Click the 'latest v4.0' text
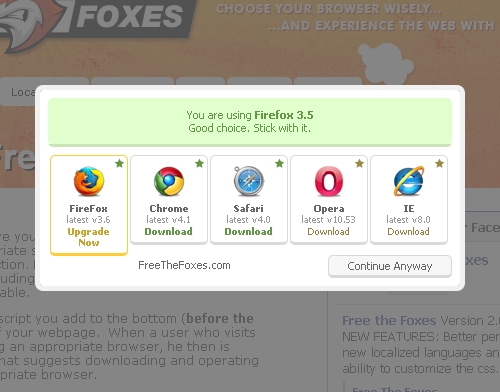The height and width of the screenshot is (392, 500). pos(249,220)
